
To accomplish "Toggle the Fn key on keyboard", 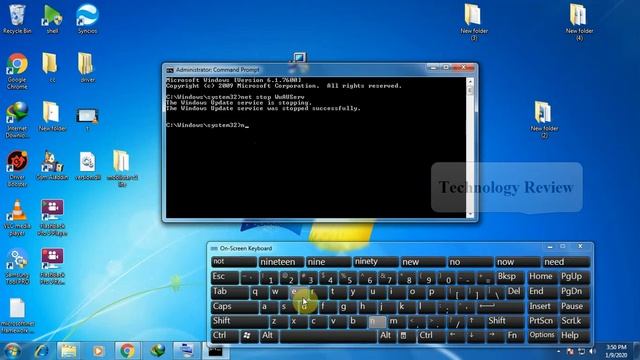I will (x=514, y=336).
